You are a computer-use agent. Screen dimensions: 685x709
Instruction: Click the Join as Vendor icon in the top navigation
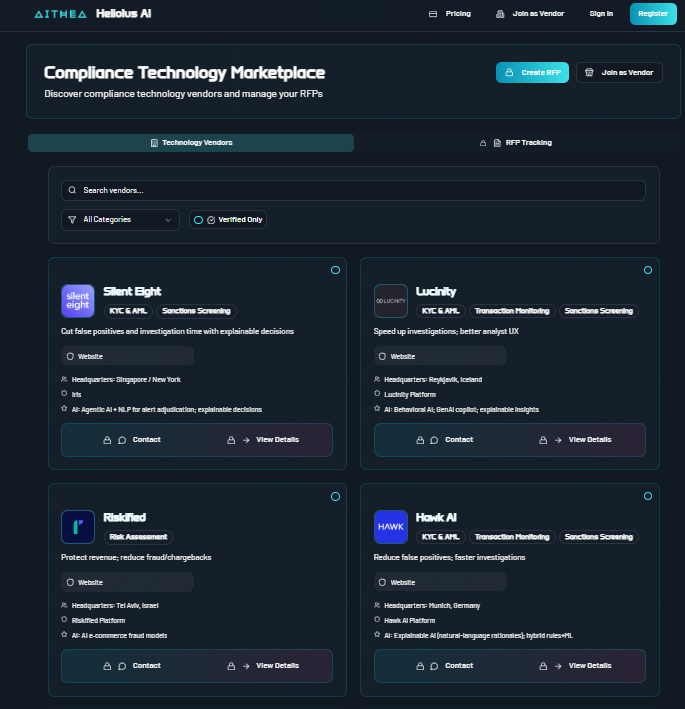tap(500, 14)
